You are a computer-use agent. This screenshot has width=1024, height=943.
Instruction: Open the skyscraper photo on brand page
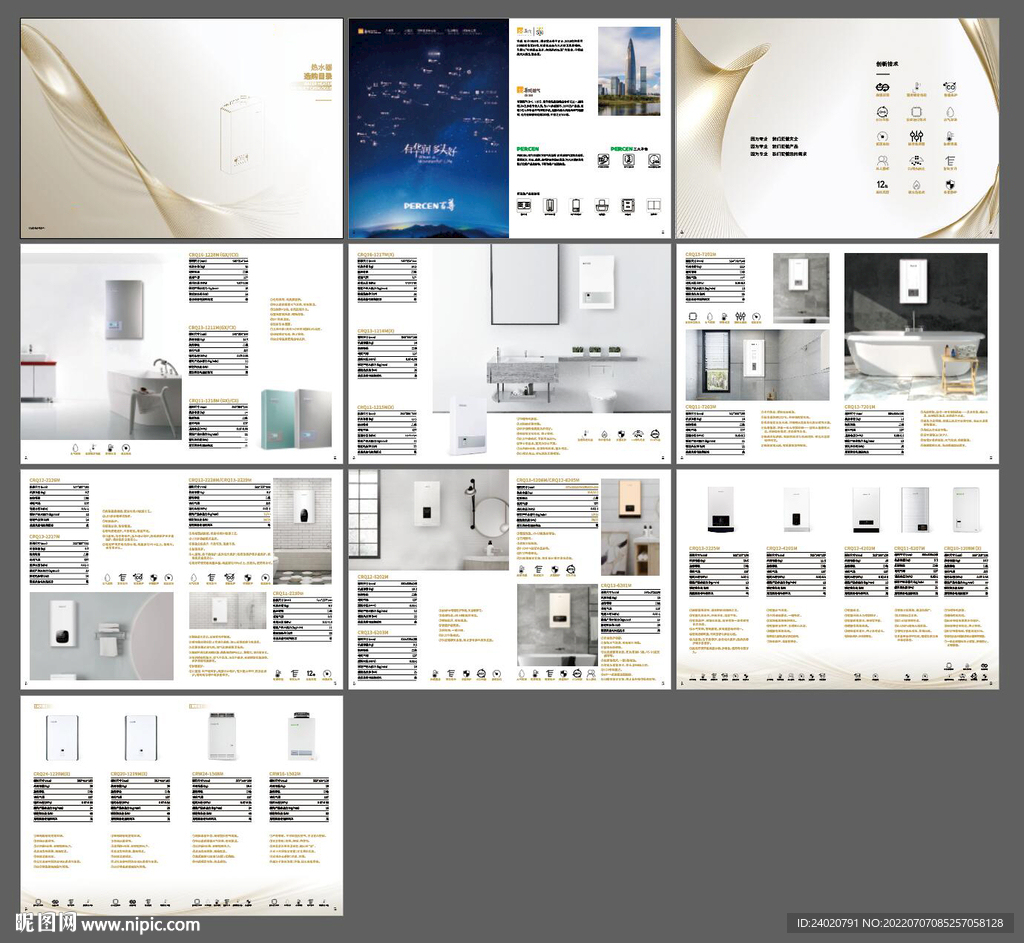(628, 70)
